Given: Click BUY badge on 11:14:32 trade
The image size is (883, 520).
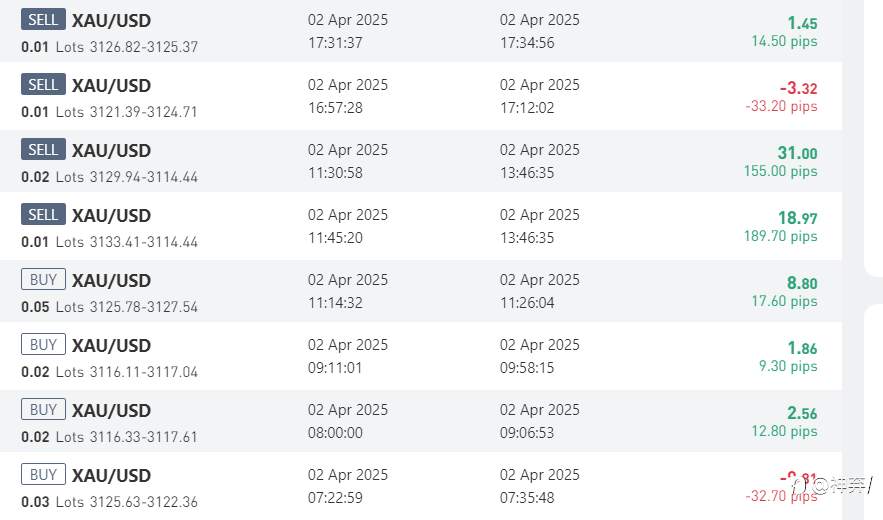Looking at the screenshot, I should pos(43,279).
